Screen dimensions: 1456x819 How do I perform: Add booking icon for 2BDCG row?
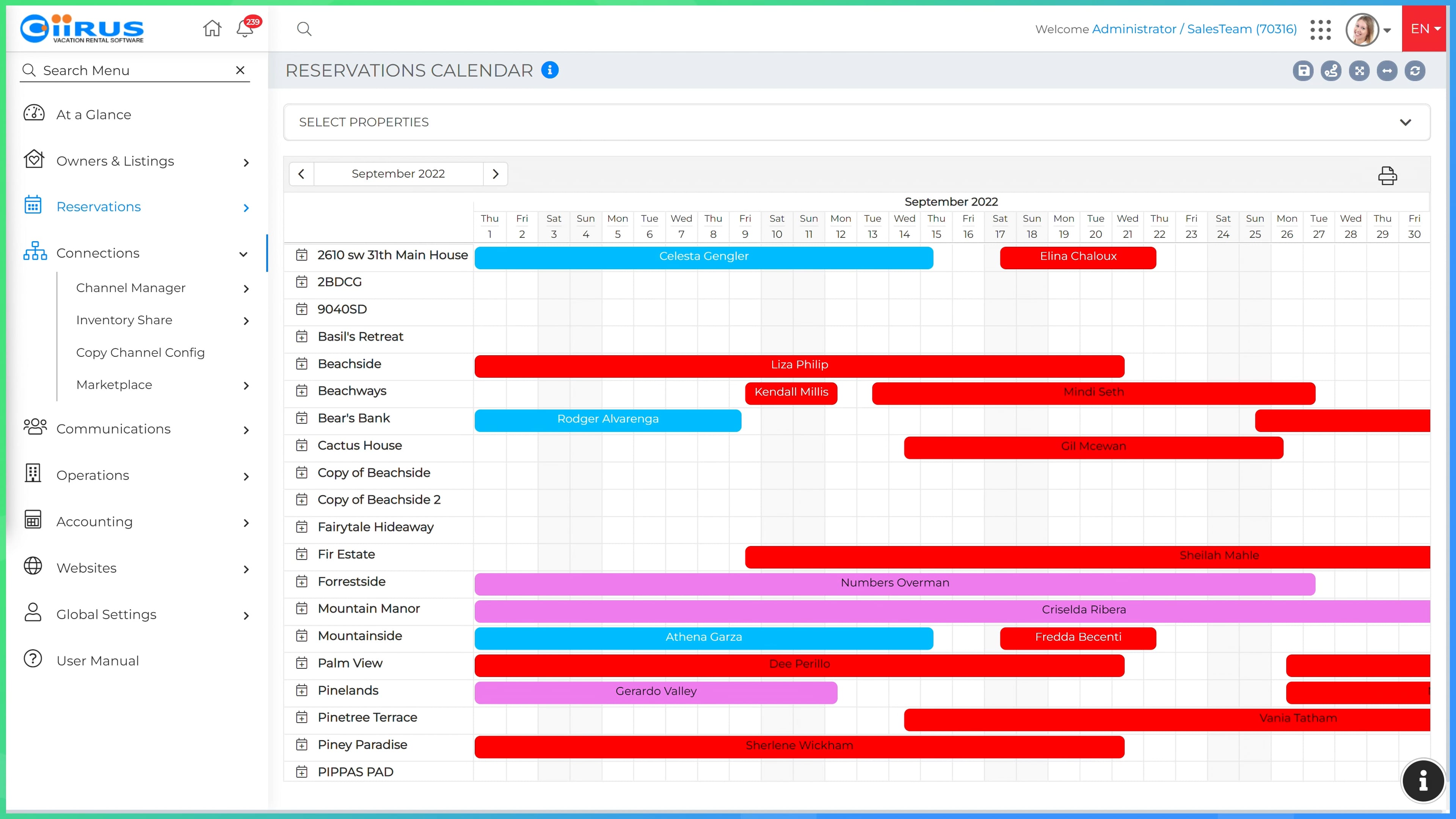coord(302,282)
